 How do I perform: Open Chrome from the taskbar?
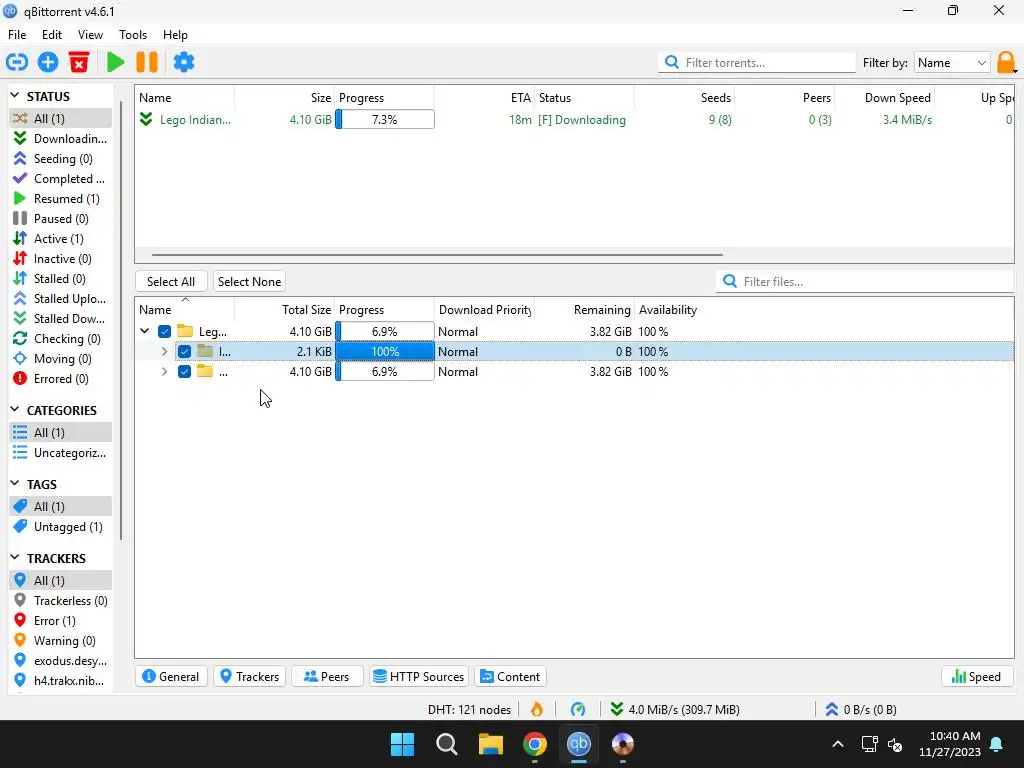click(534, 744)
